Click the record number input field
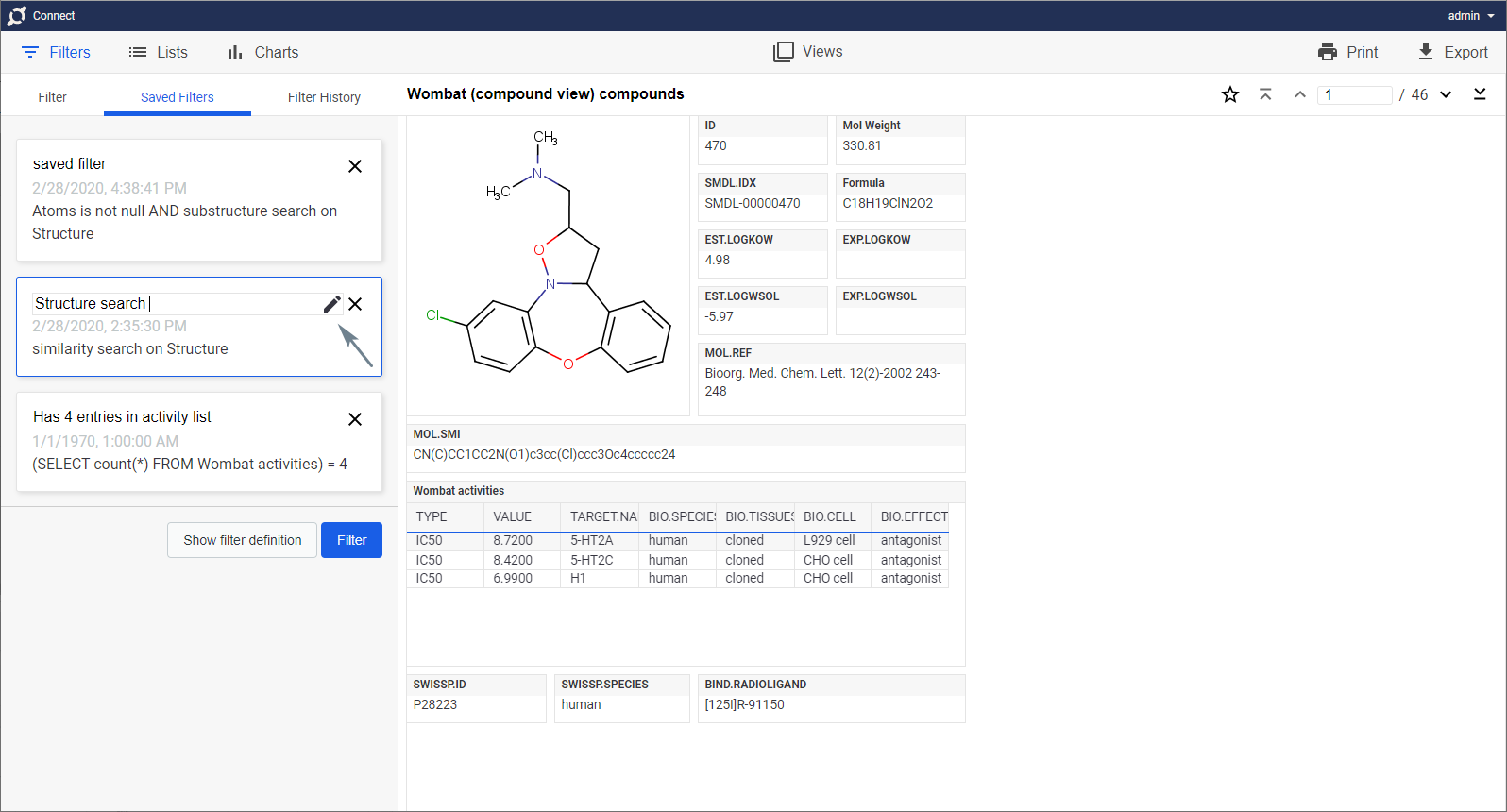This screenshot has height=812, width=1507. click(1355, 94)
